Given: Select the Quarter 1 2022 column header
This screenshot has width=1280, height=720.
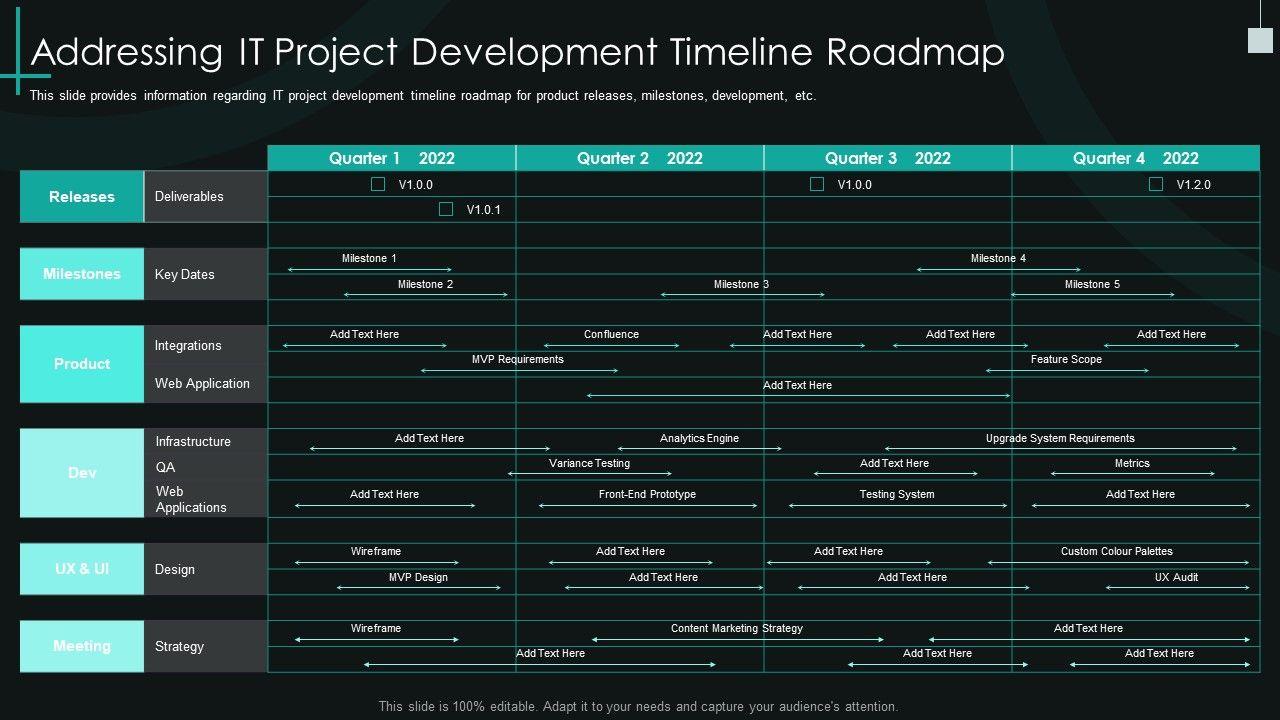Looking at the screenshot, I should [392, 158].
